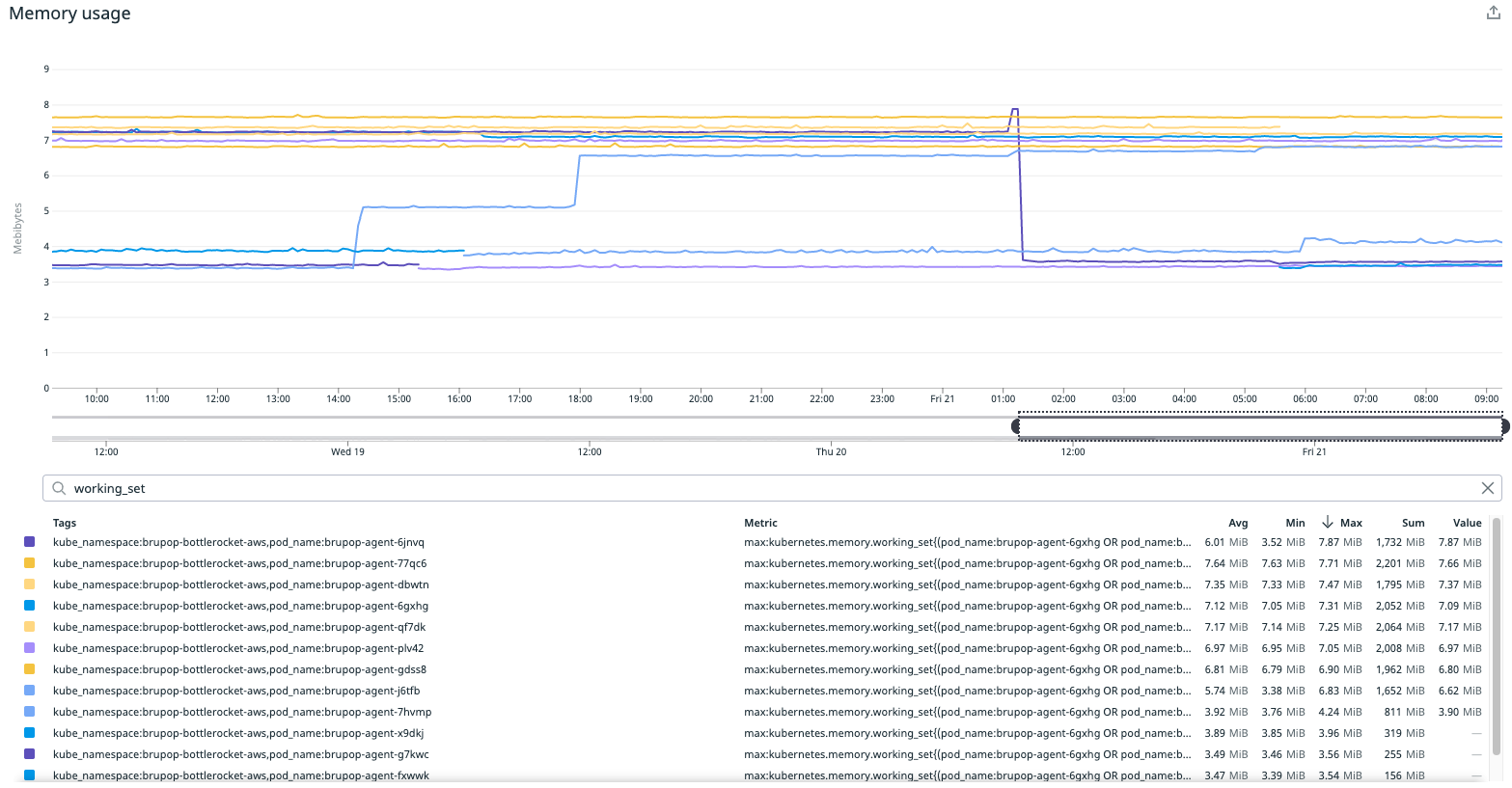Sort by the Max descending arrow
Image resolution: width=1512 pixels, height=788 pixels.
[1328, 522]
